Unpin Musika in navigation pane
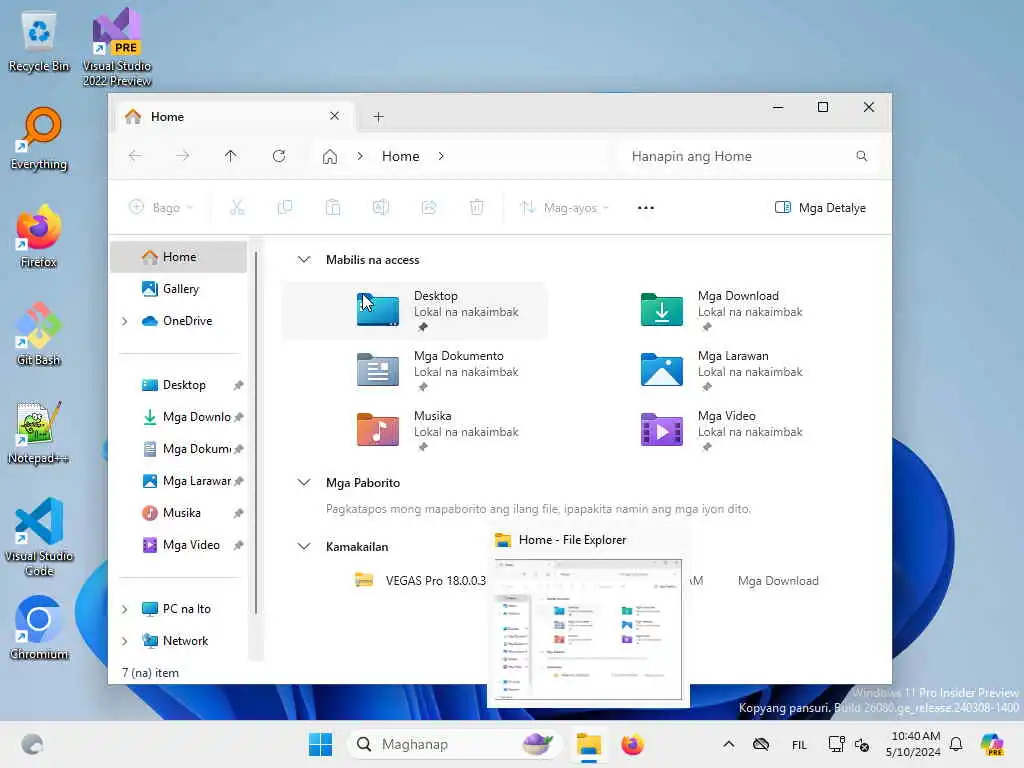The width and height of the screenshot is (1024, 768). [x=238, y=513]
